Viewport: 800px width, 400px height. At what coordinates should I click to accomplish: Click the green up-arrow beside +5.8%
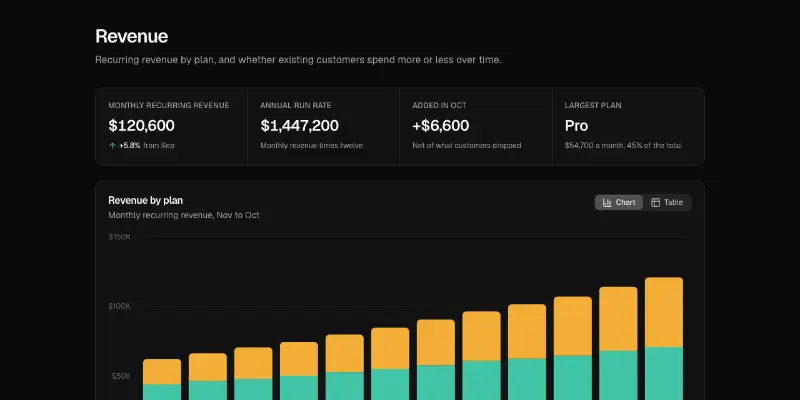(x=112, y=146)
